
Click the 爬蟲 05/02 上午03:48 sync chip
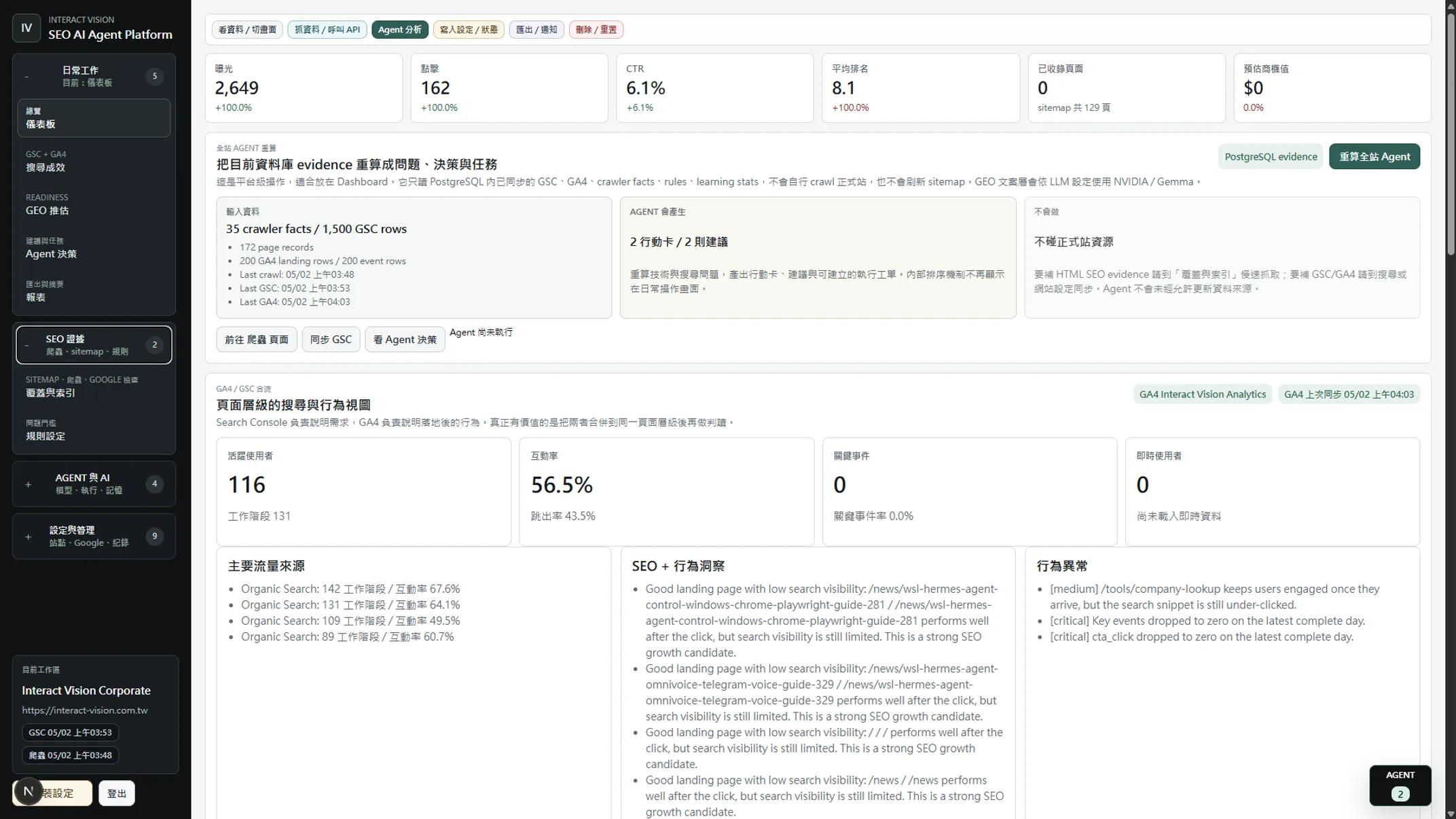(70, 755)
